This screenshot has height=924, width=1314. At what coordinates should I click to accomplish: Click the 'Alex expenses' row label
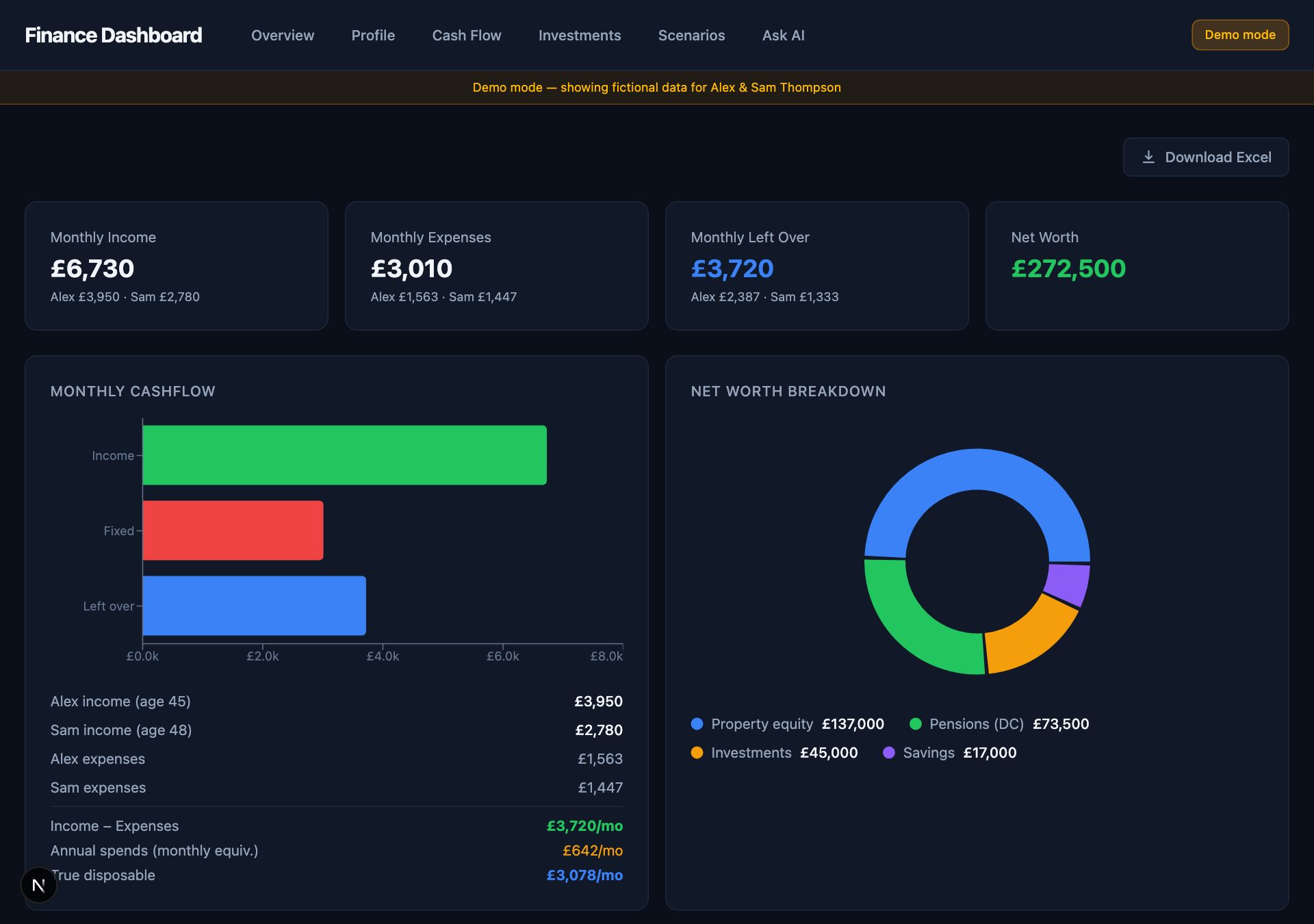[98, 759]
